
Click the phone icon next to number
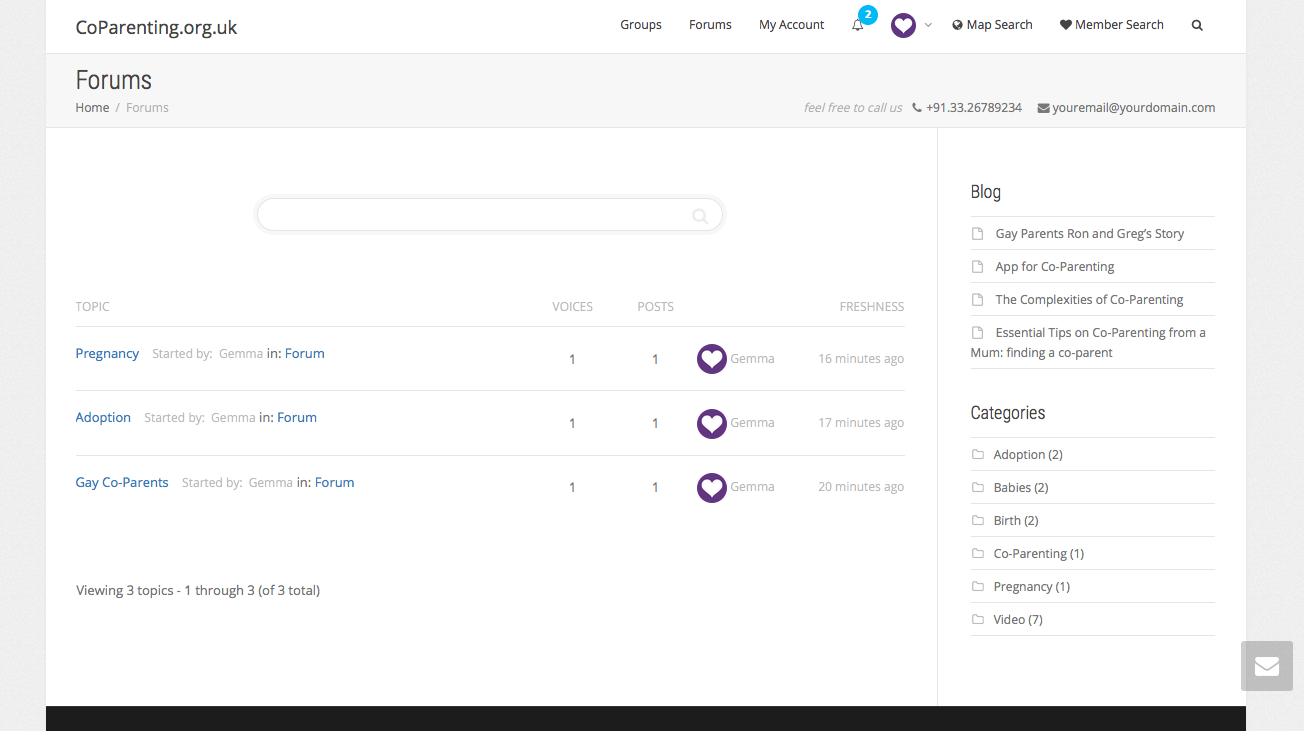coord(917,108)
